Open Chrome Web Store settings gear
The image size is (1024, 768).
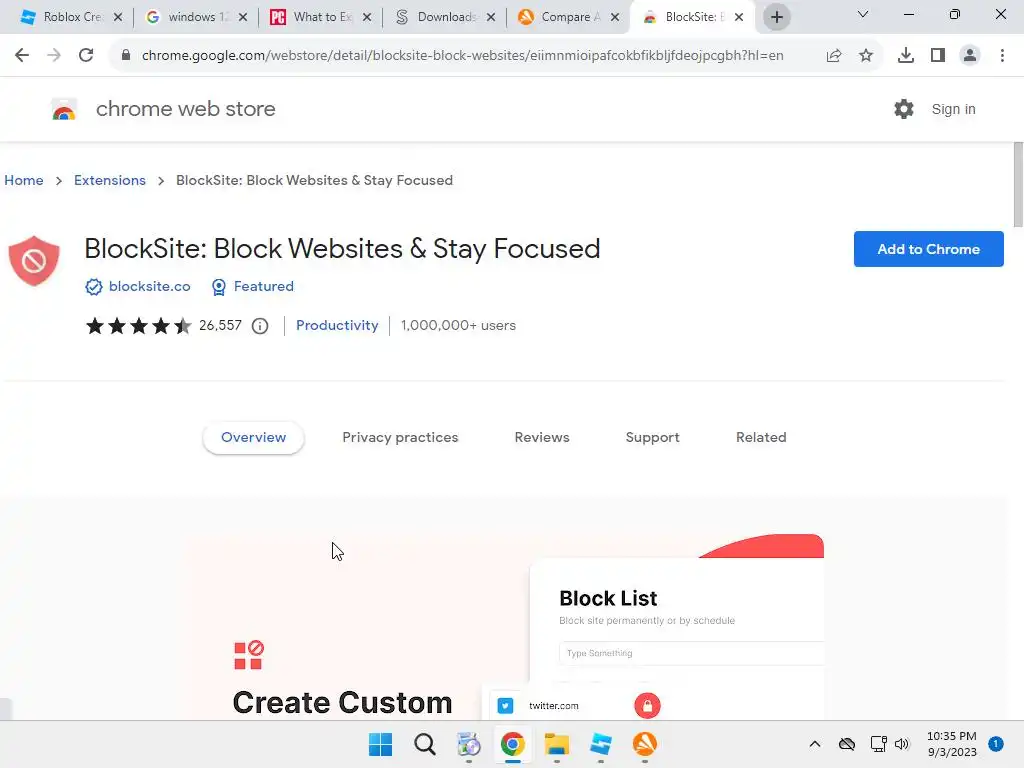click(x=904, y=109)
